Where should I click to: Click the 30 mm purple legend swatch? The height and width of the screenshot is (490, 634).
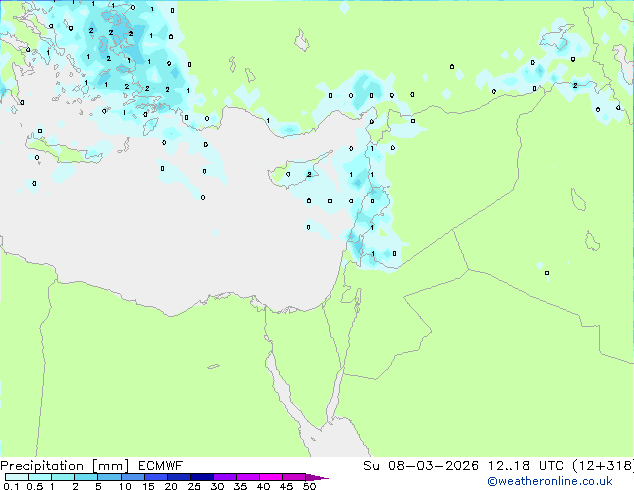(225, 477)
